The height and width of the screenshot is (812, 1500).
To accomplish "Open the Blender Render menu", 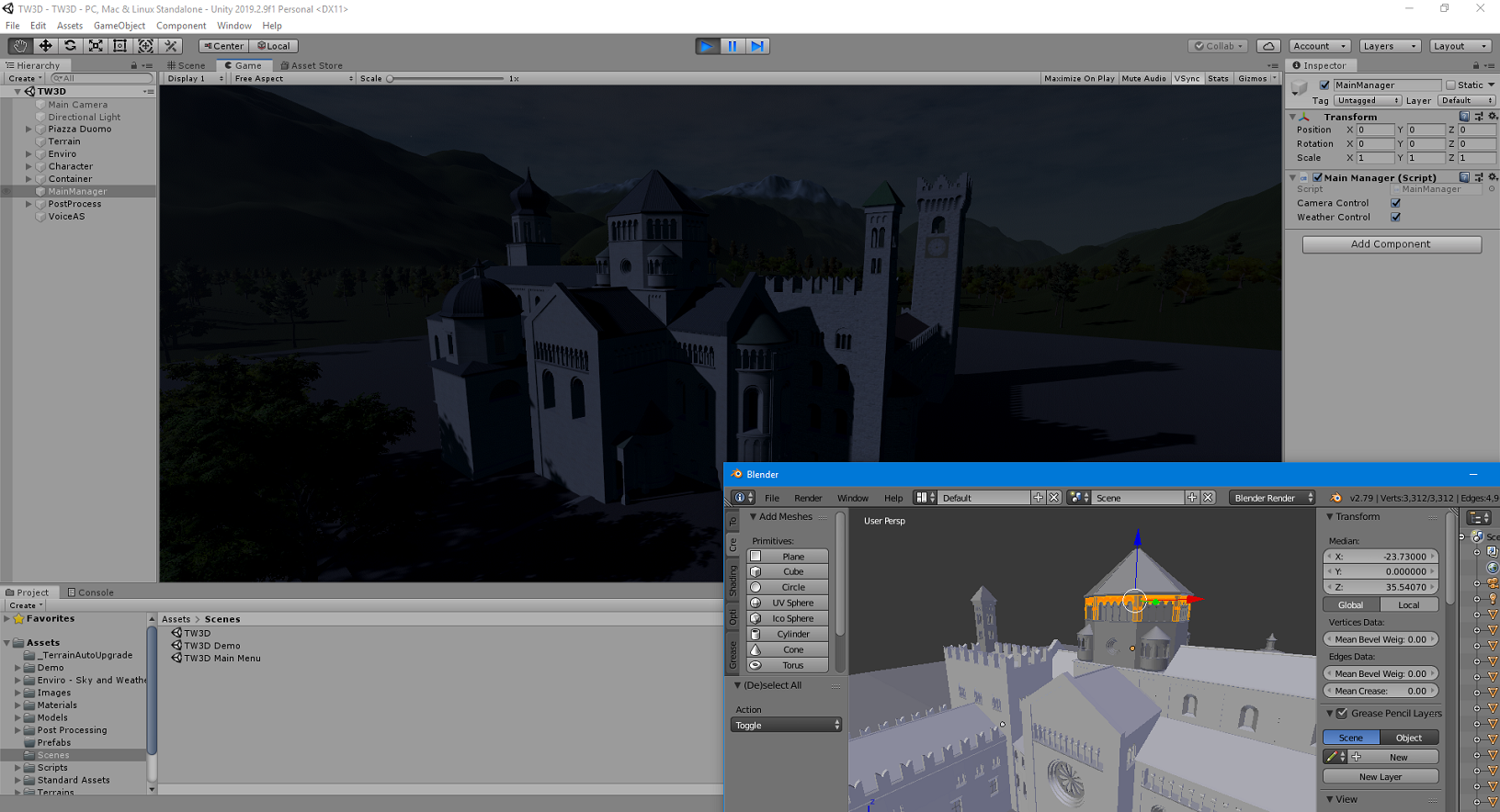I will (x=808, y=498).
